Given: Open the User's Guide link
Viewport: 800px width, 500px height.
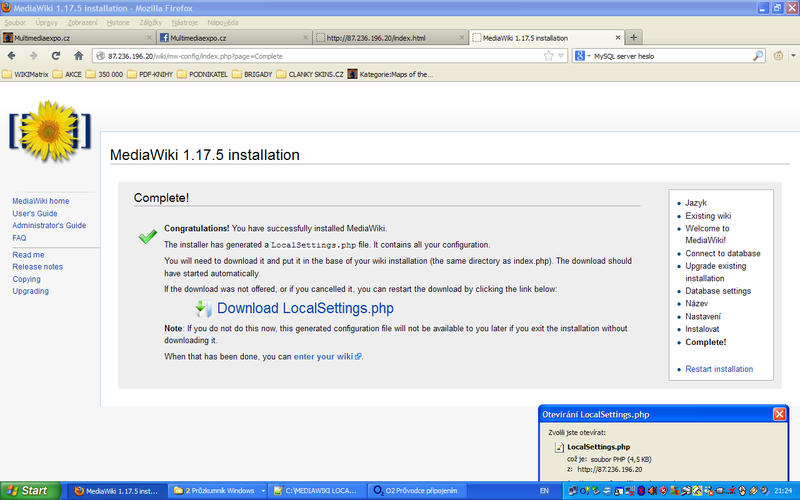Looking at the screenshot, I should click(35, 213).
